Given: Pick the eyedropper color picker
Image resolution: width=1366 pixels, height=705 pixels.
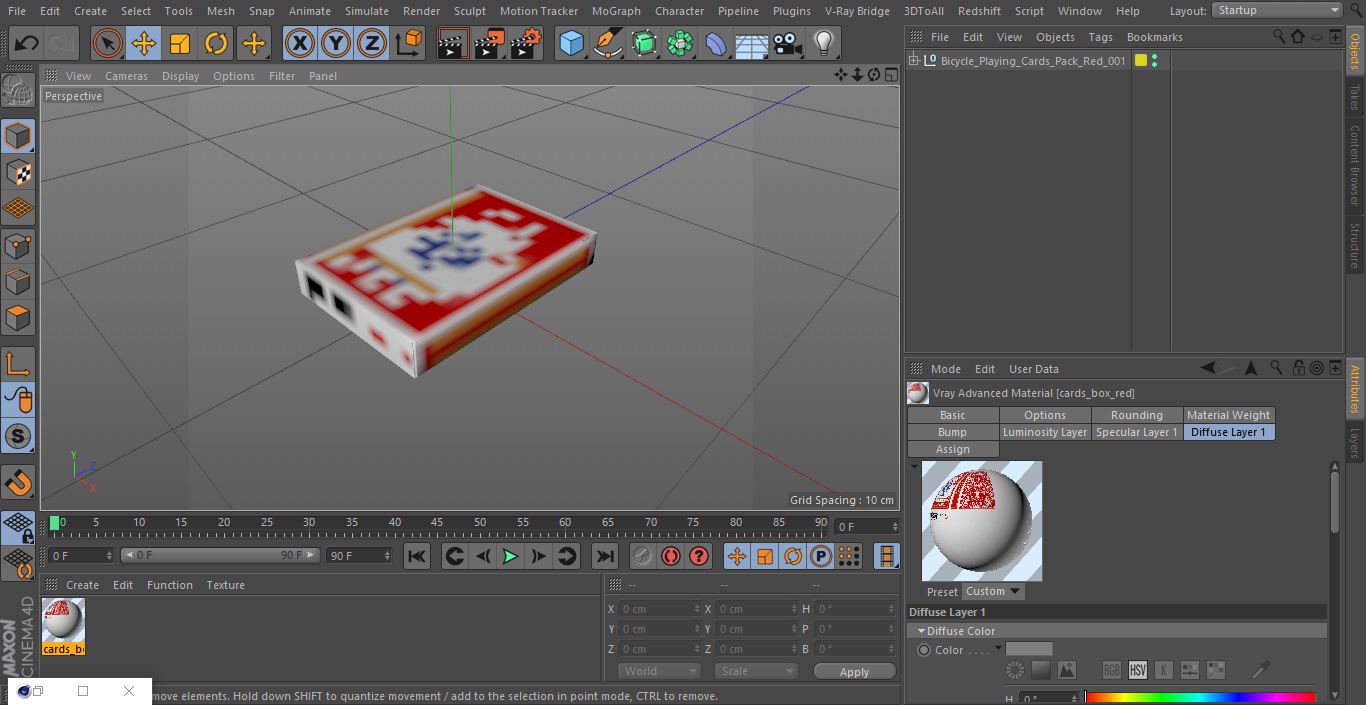Looking at the screenshot, I should (x=1262, y=669).
